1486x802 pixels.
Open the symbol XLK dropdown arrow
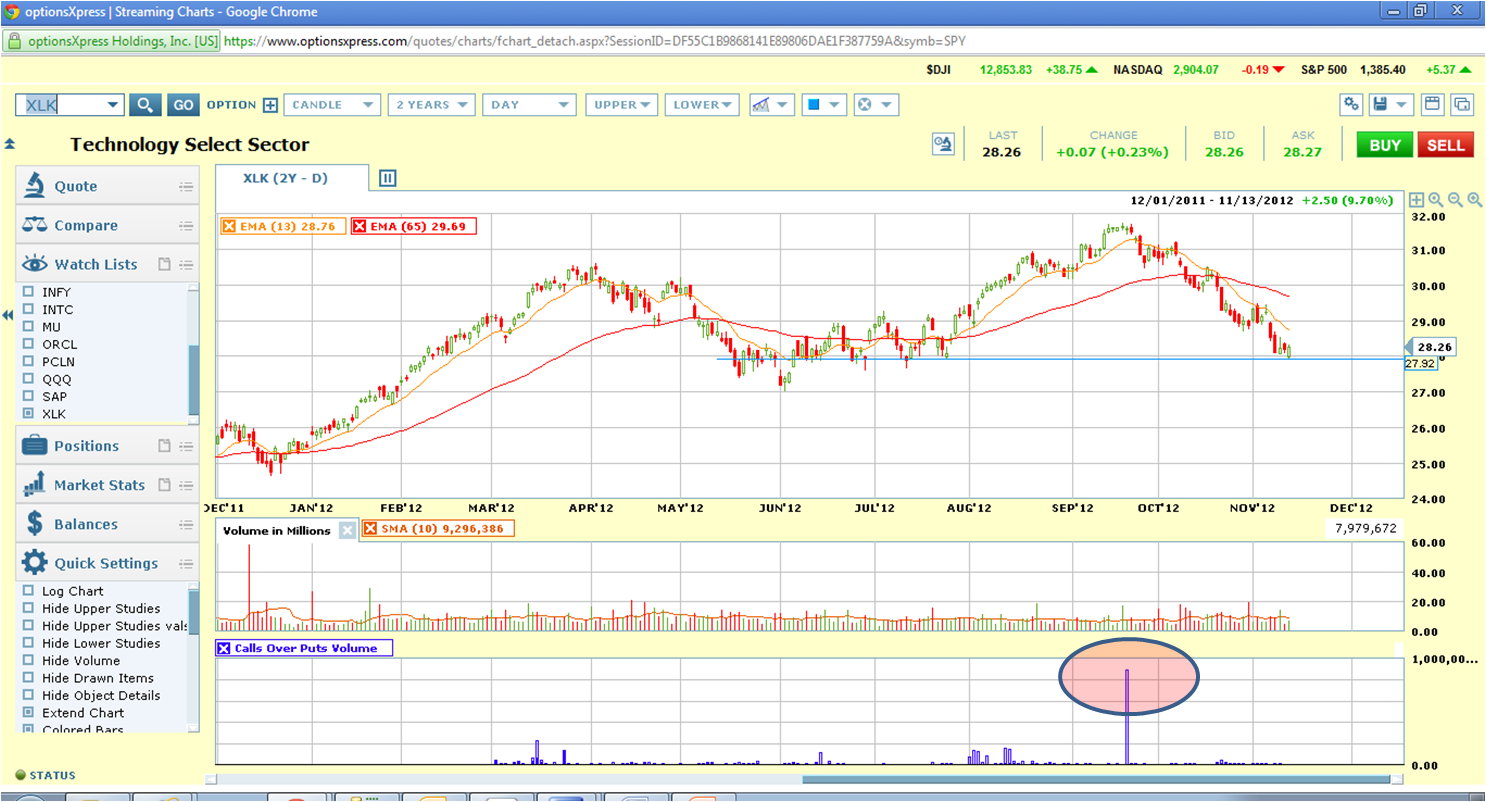click(113, 105)
